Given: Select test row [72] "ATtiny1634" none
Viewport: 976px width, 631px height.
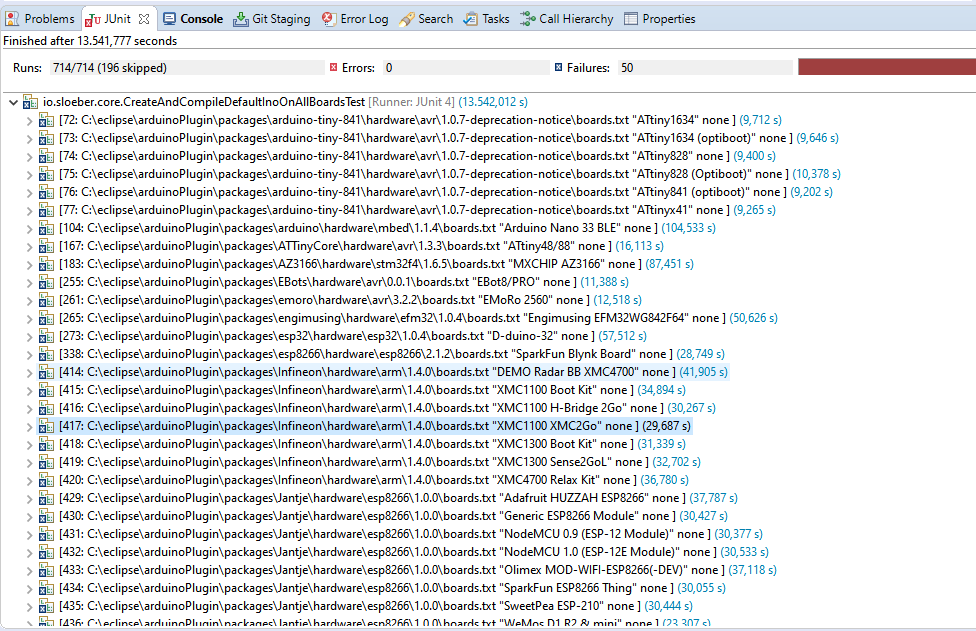Looking at the screenshot, I should click(420, 120).
